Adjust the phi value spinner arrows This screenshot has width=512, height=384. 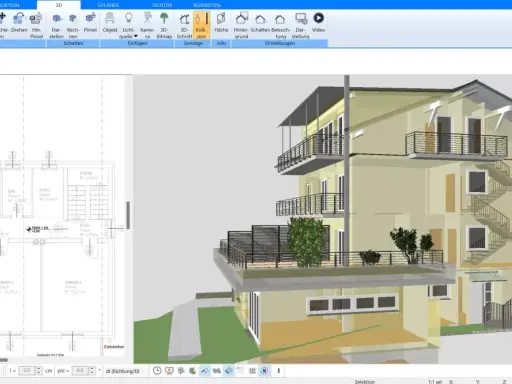[92, 371]
